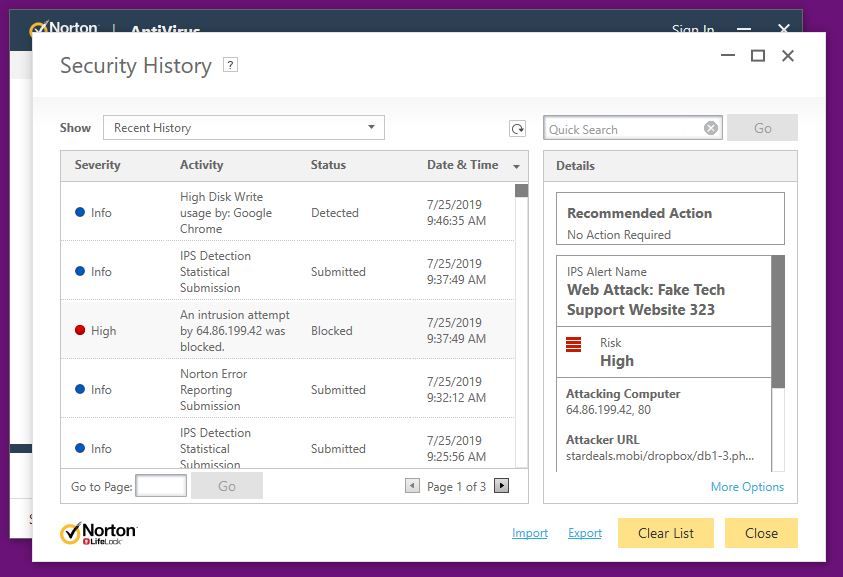Click the red Risk level bars icon
Image resolution: width=843 pixels, height=577 pixels.
574,344
